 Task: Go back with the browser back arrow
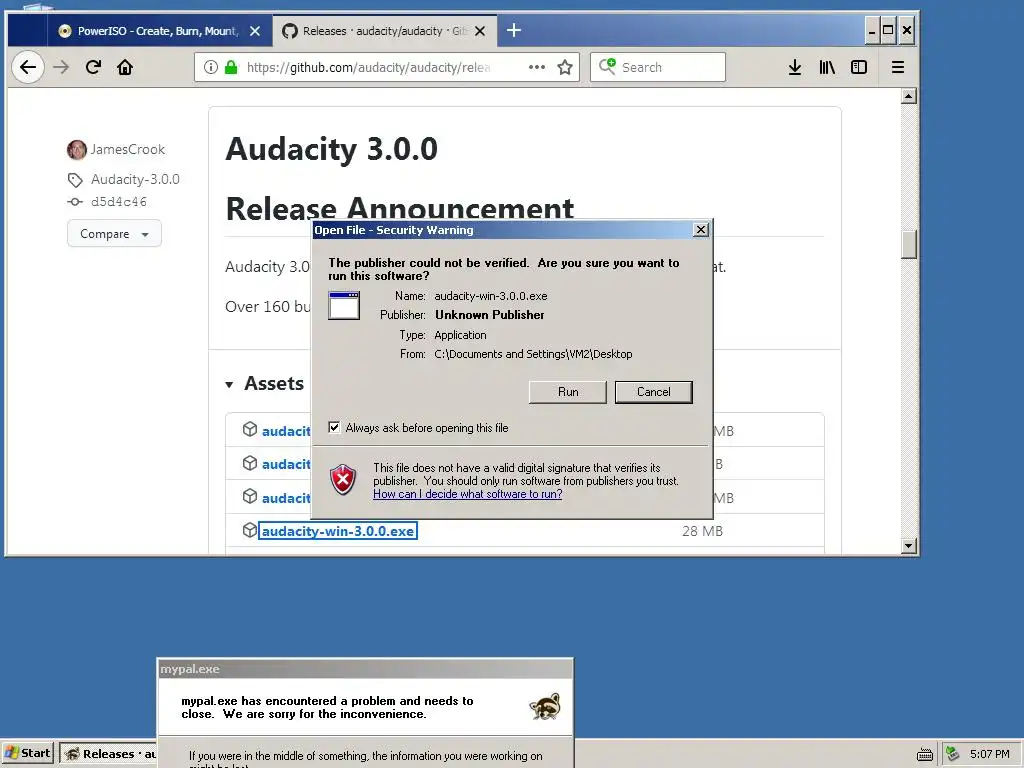pos(27,67)
